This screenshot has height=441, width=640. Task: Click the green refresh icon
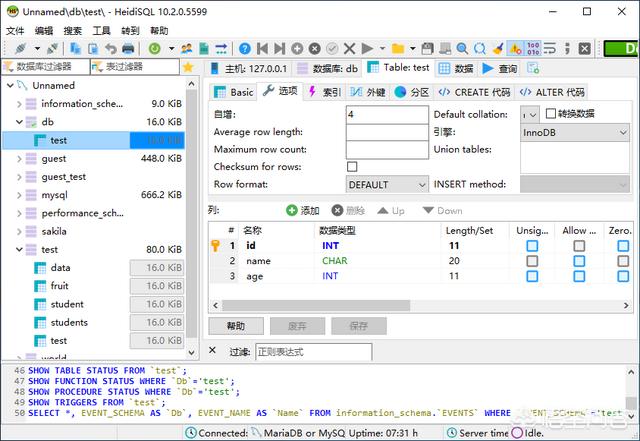coord(155,49)
